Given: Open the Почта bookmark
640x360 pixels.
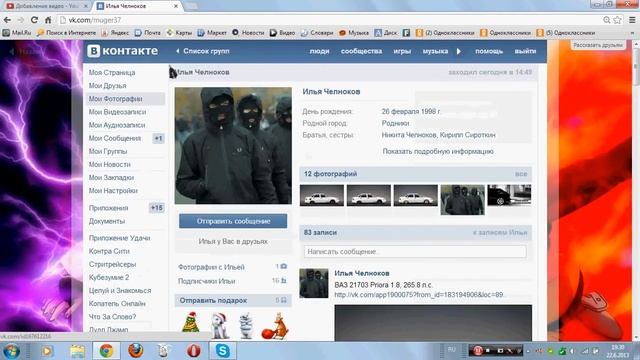Looking at the screenshot, I should tap(148, 33).
